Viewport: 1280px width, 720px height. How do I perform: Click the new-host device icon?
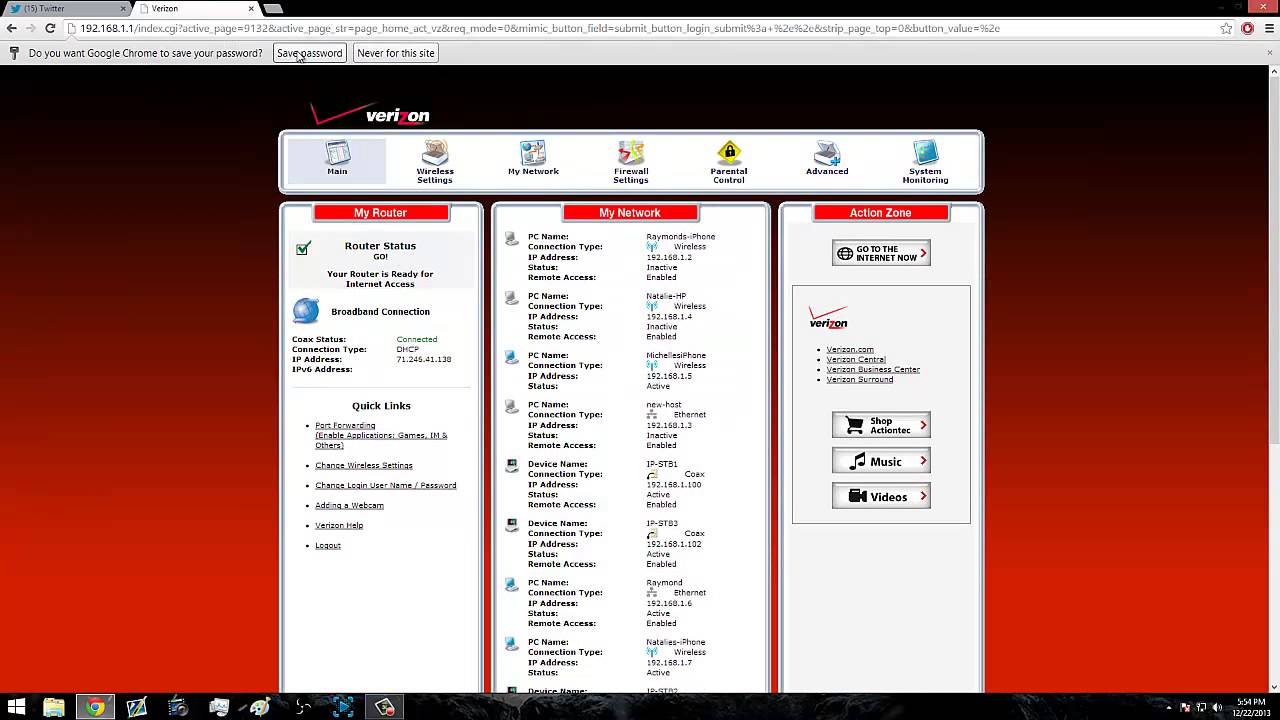pyautogui.click(x=512, y=407)
